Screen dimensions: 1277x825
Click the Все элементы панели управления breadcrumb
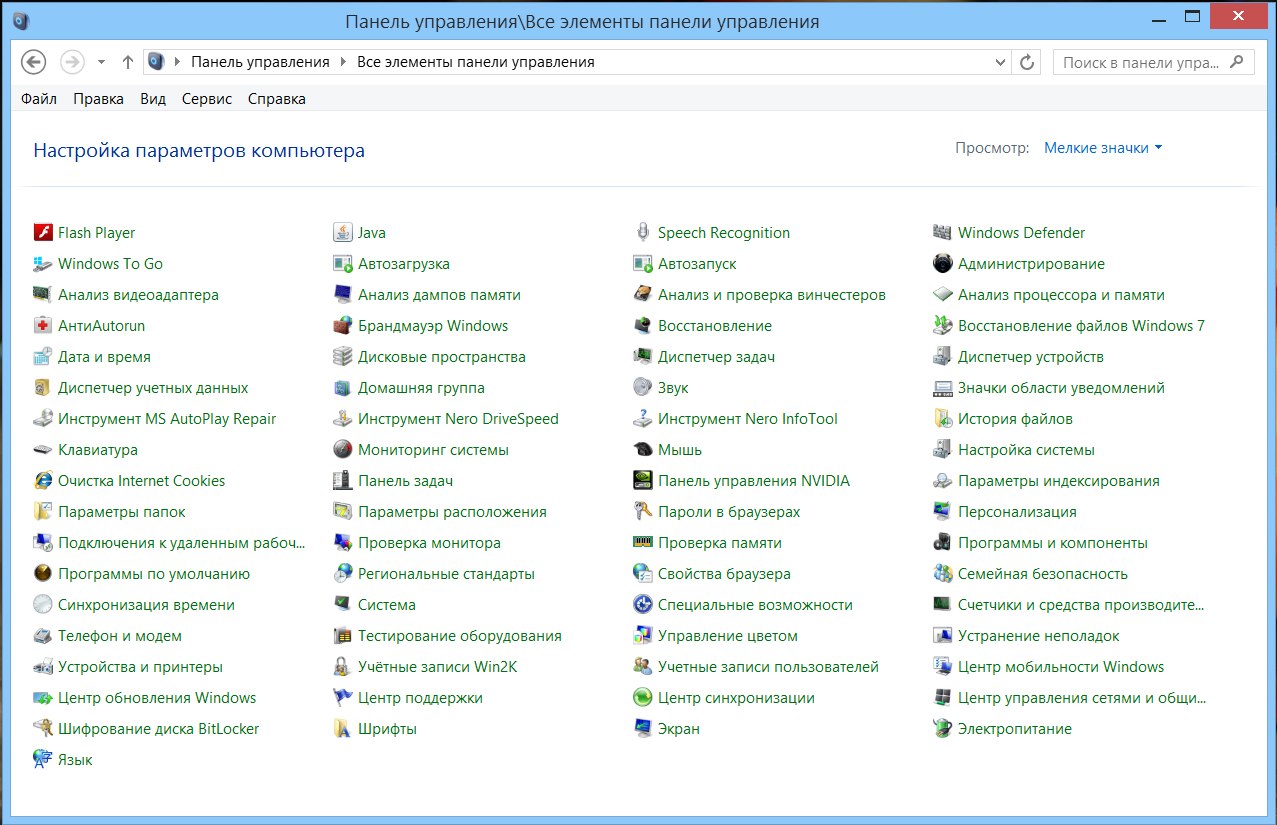coord(476,62)
